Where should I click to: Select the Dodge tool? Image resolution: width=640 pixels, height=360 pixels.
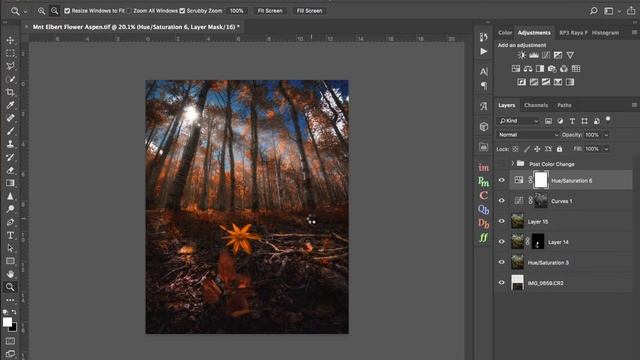point(10,209)
